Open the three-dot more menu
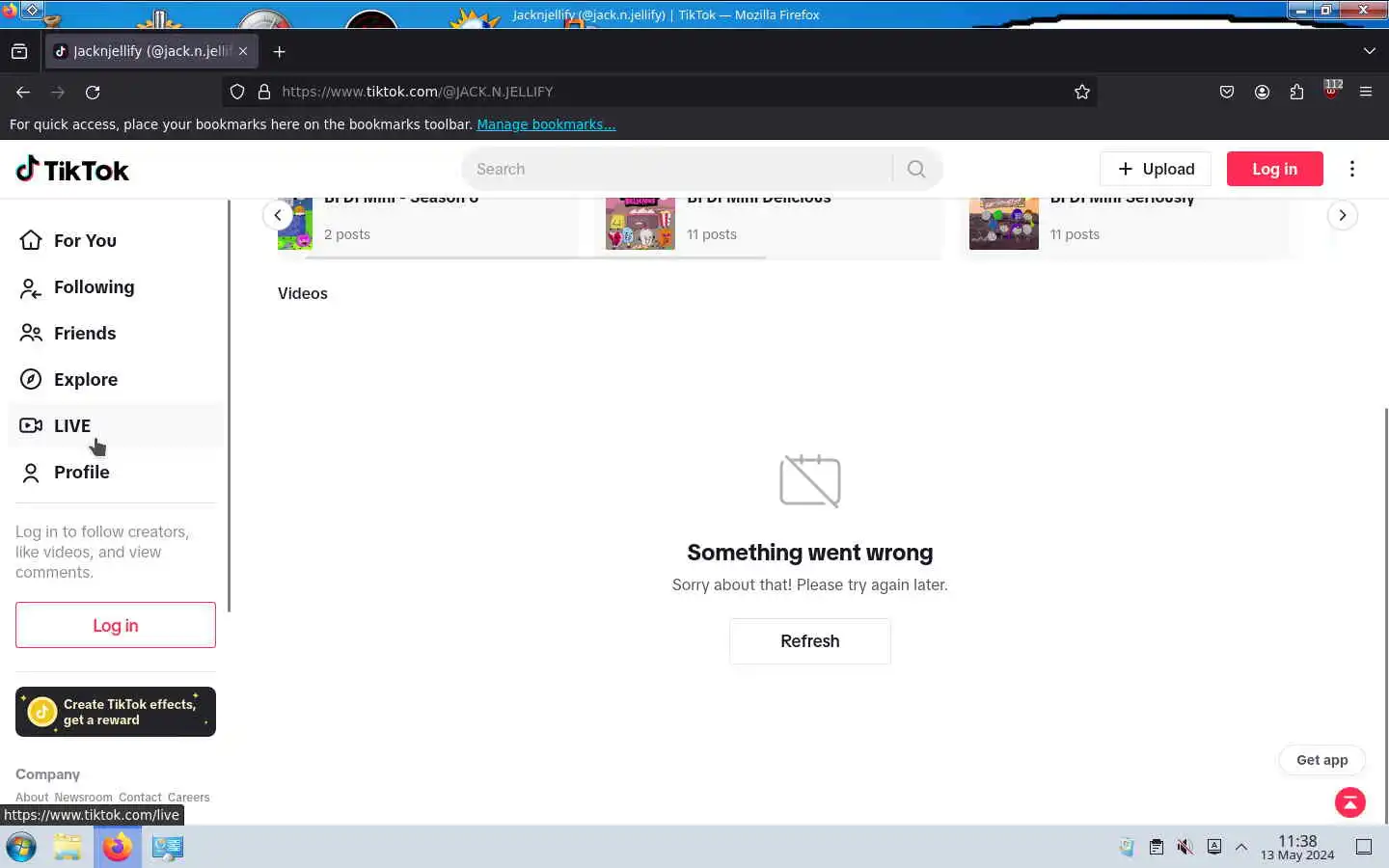Viewport: 1389px width, 868px height. (x=1352, y=169)
